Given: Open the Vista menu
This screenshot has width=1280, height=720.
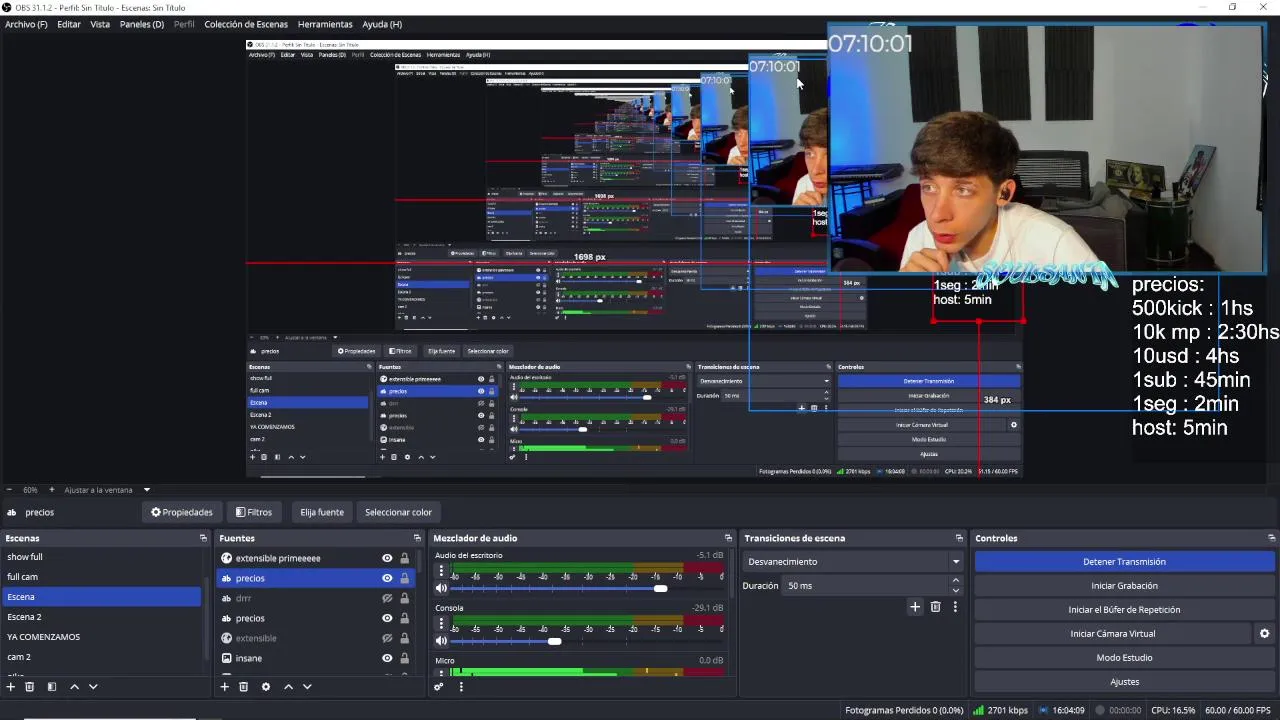Looking at the screenshot, I should (100, 24).
